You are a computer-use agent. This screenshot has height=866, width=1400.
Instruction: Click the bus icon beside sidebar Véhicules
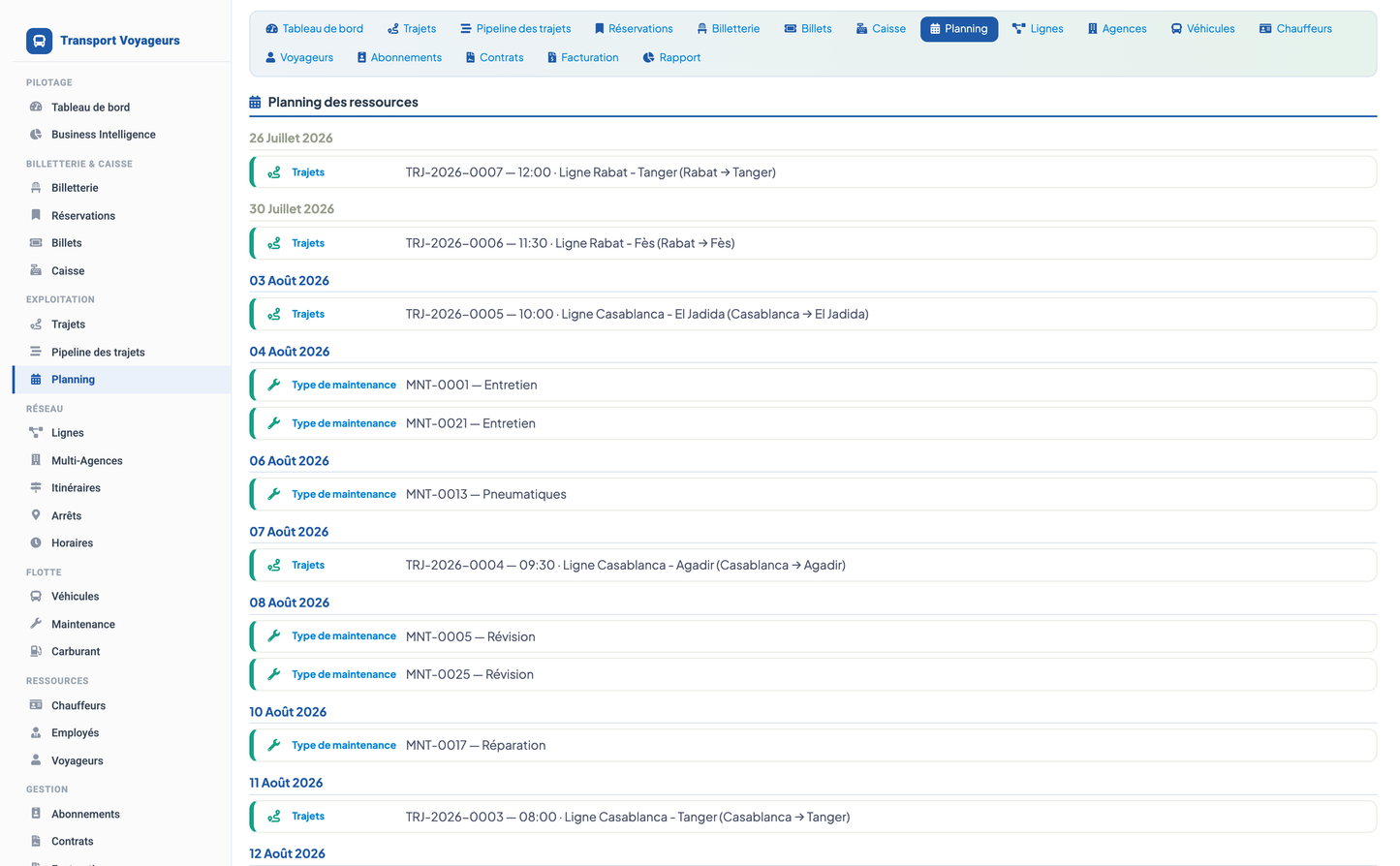[36, 597]
